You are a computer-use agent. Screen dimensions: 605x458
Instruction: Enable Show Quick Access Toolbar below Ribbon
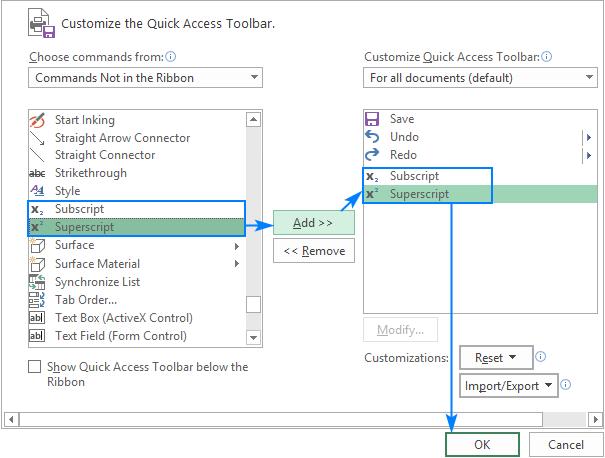pyautogui.click(x=36, y=367)
